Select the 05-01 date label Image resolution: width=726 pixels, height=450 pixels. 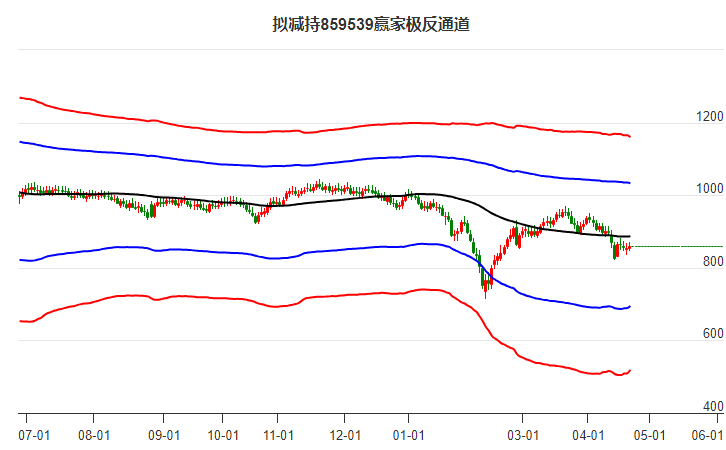(x=650, y=435)
